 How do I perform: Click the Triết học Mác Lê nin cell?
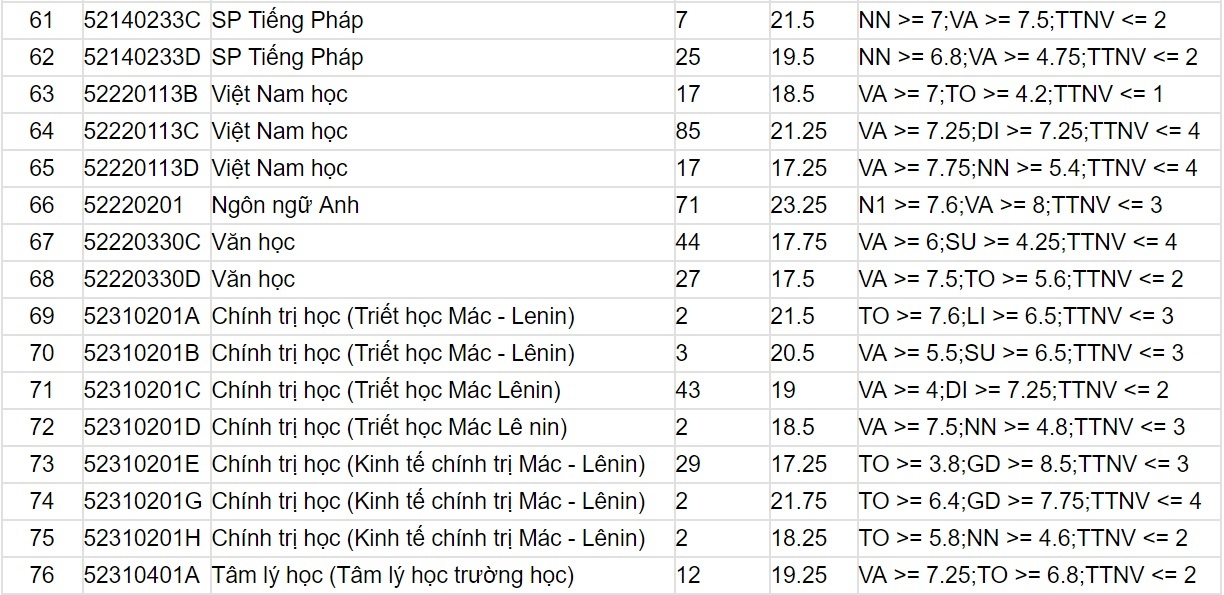click(x=389, y=427)
